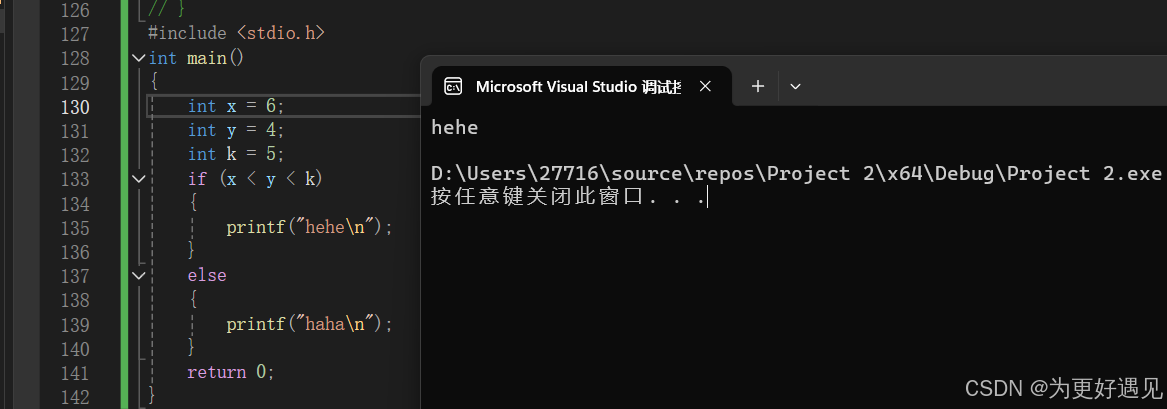1167x409 pixels.
Task: Open a new terminal tab with plus button
Action: point(758,86)
